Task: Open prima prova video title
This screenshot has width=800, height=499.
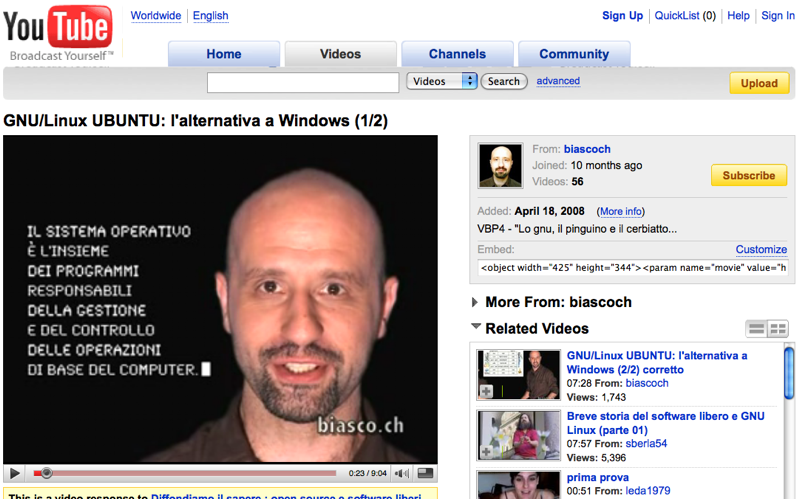Action: click(597, 478)
